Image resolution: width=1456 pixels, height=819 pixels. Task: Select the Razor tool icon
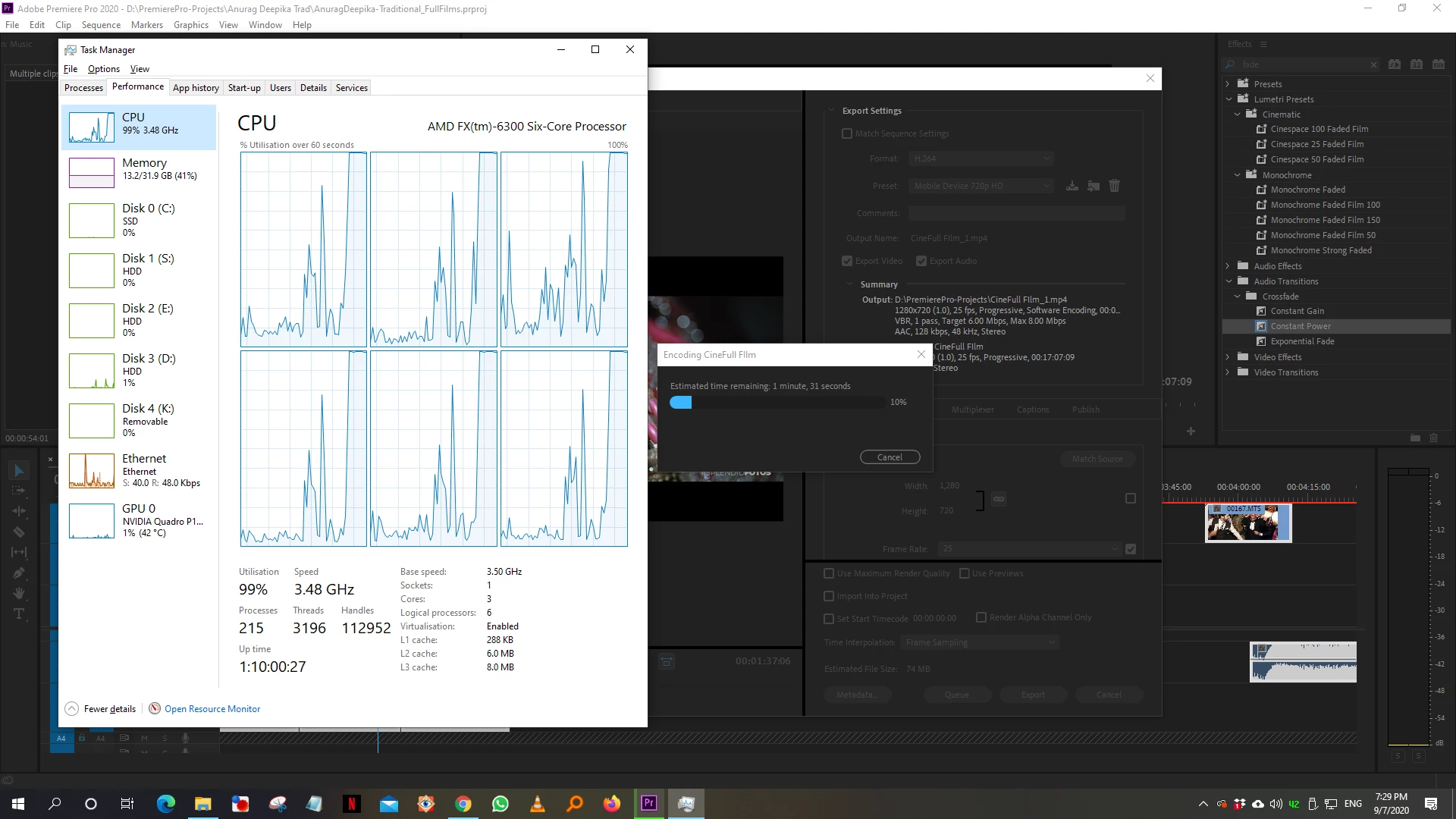[19, 532]
